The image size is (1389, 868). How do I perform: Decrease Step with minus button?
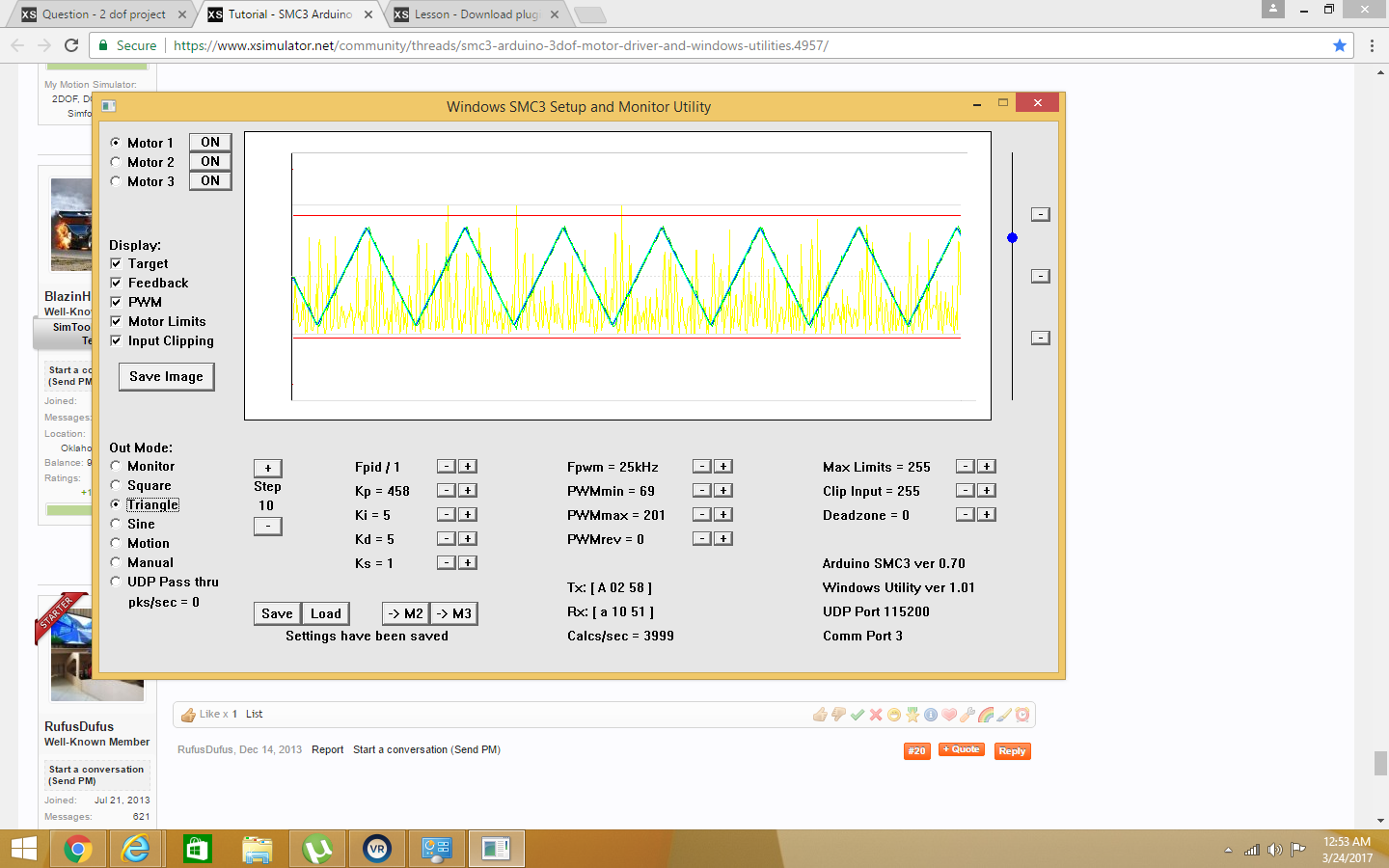268,527
